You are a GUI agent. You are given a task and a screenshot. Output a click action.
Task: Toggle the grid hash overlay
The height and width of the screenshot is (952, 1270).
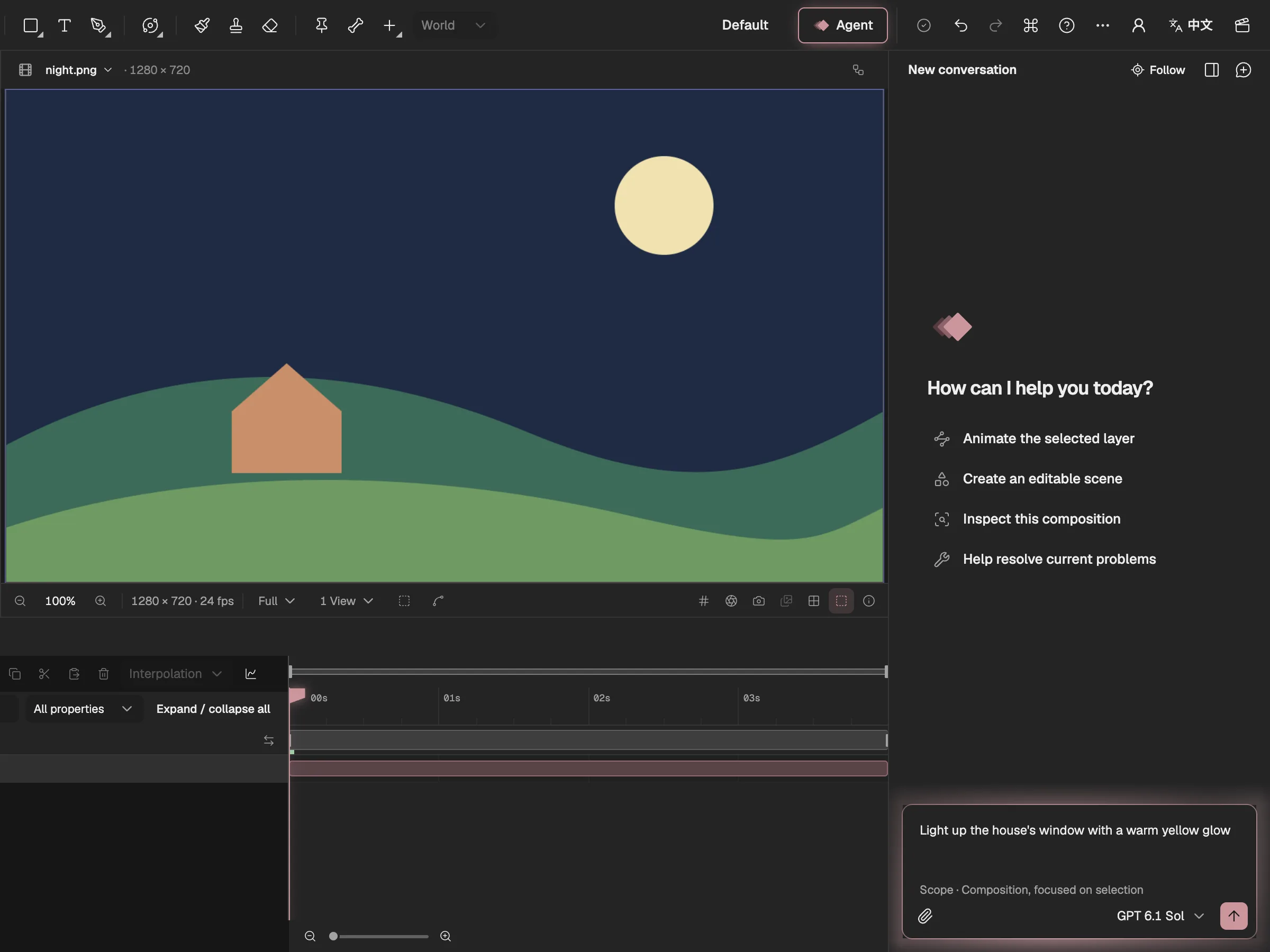(703, 601)
